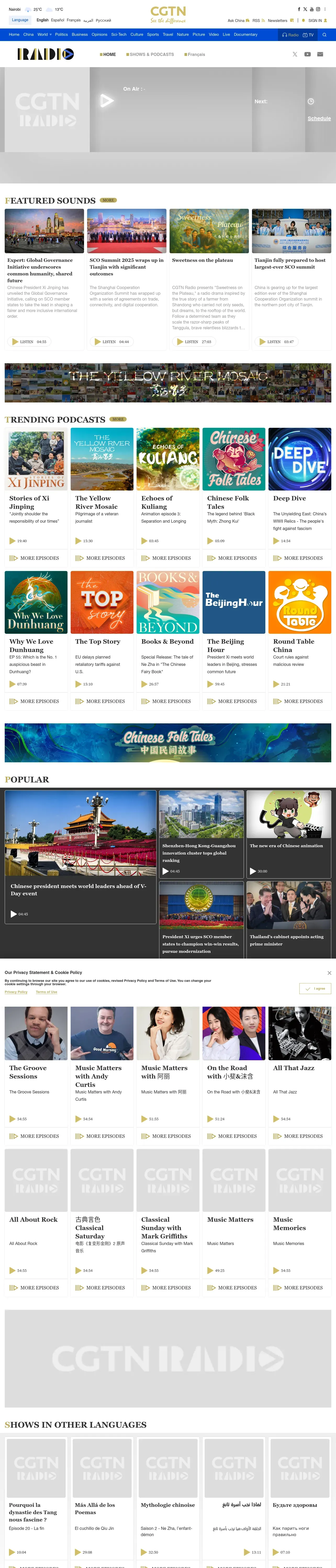Switch language to Русский

104,20
